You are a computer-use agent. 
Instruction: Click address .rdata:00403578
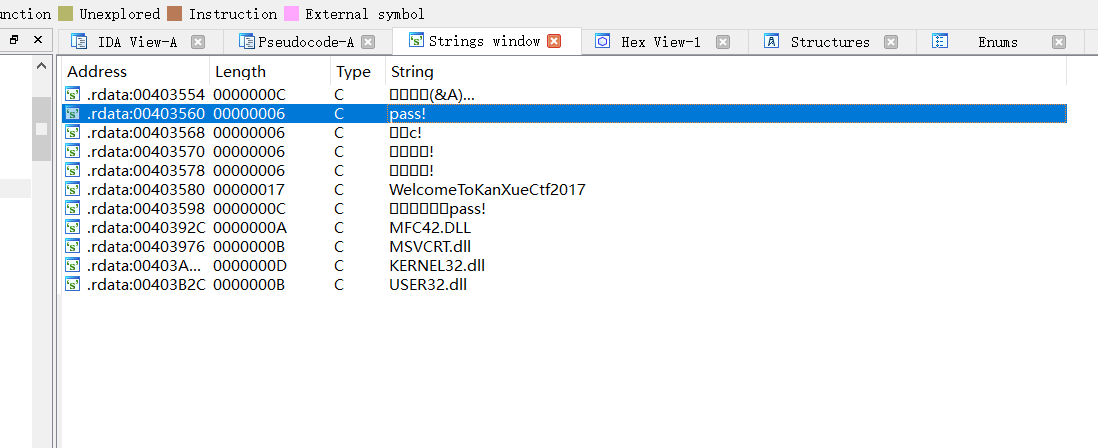coord(146,170)
